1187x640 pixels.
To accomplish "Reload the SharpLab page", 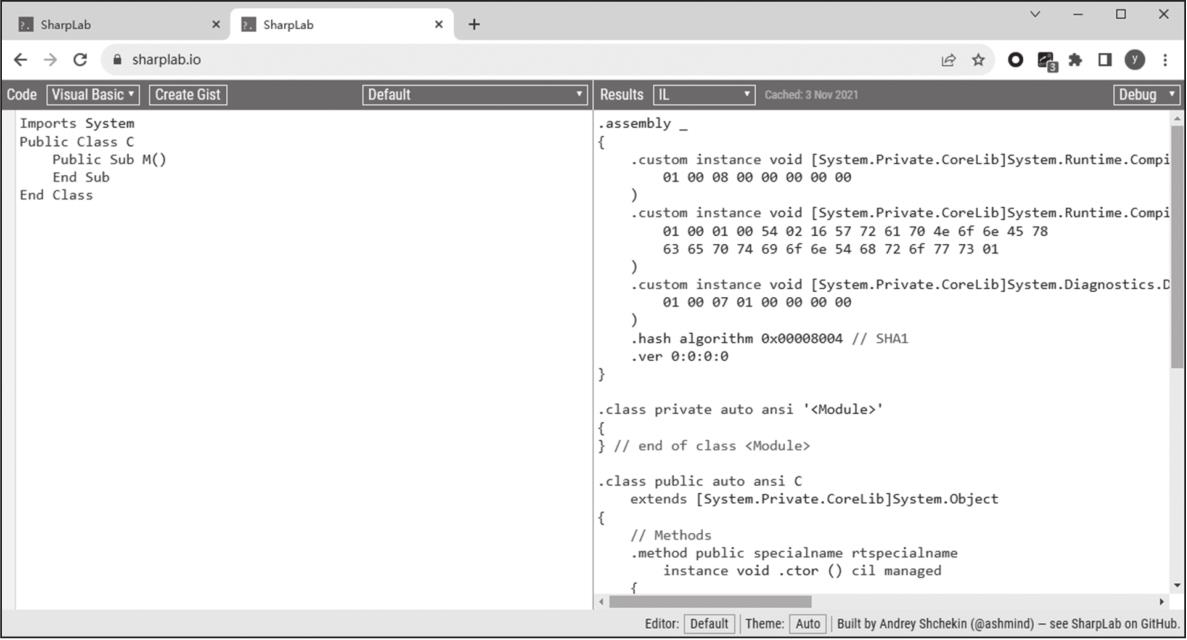I will click(x=80, y=60).
